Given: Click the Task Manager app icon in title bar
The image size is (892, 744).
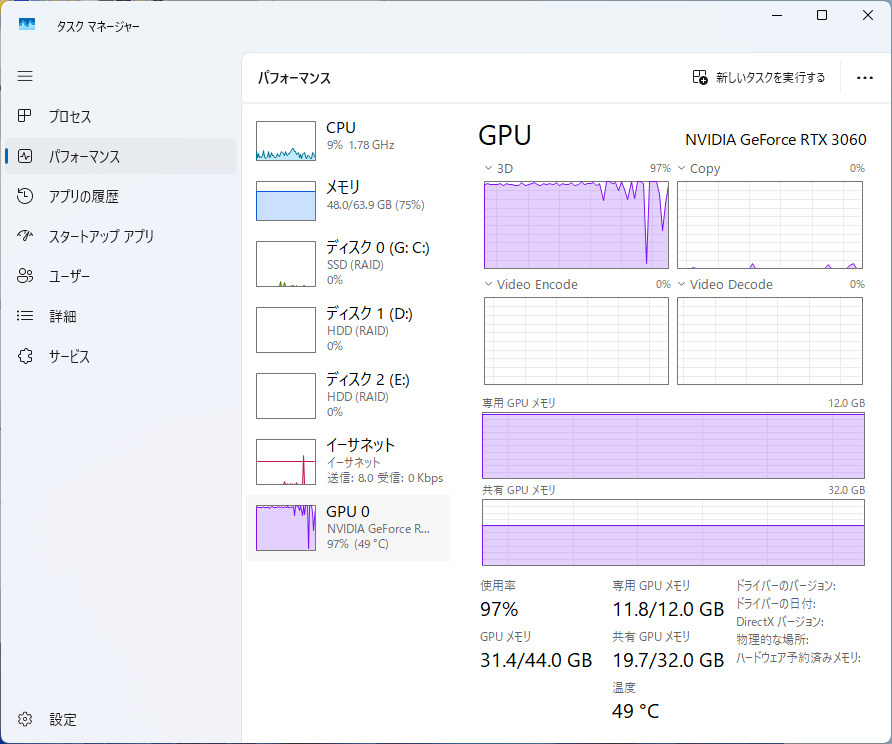Looking at the screenshot, I should [x=27, y=24].
